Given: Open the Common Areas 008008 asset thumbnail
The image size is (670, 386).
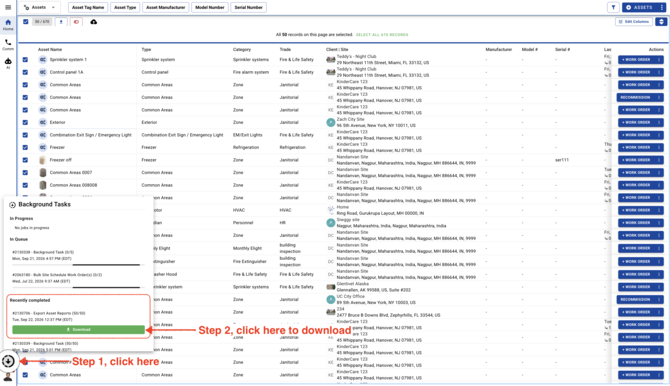Looking at the screenshot, I should [42, 185].
